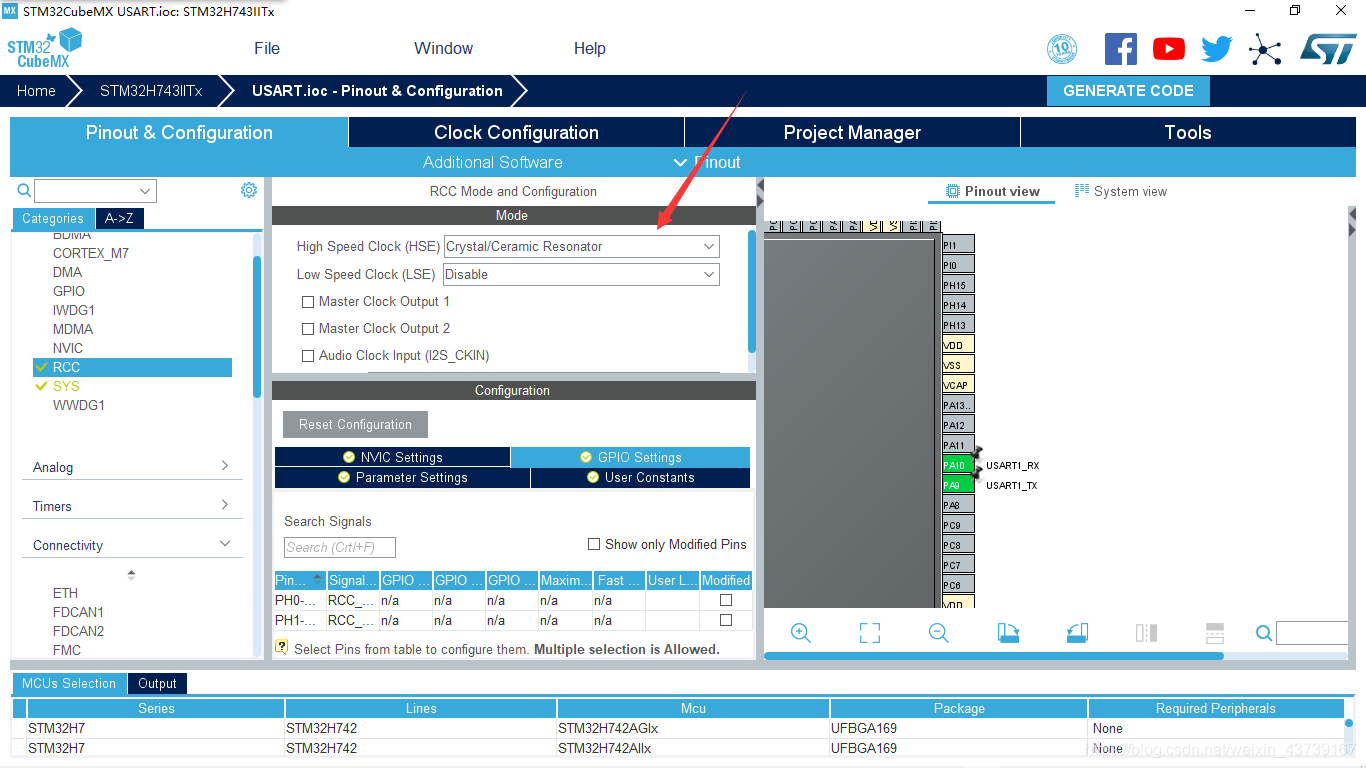Click the categories list vertical scrollbar
1366x768 pixels.
tap(256, 328)
